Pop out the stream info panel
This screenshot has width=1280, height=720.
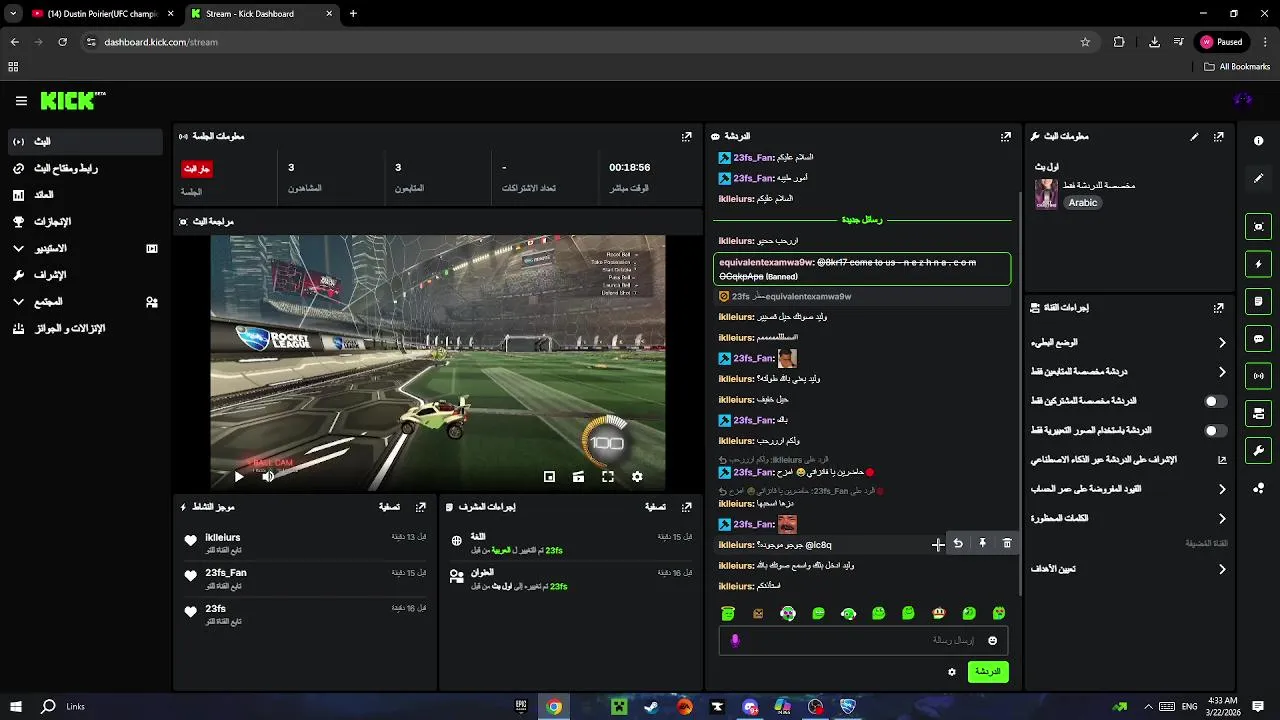tap(1218, 137)
